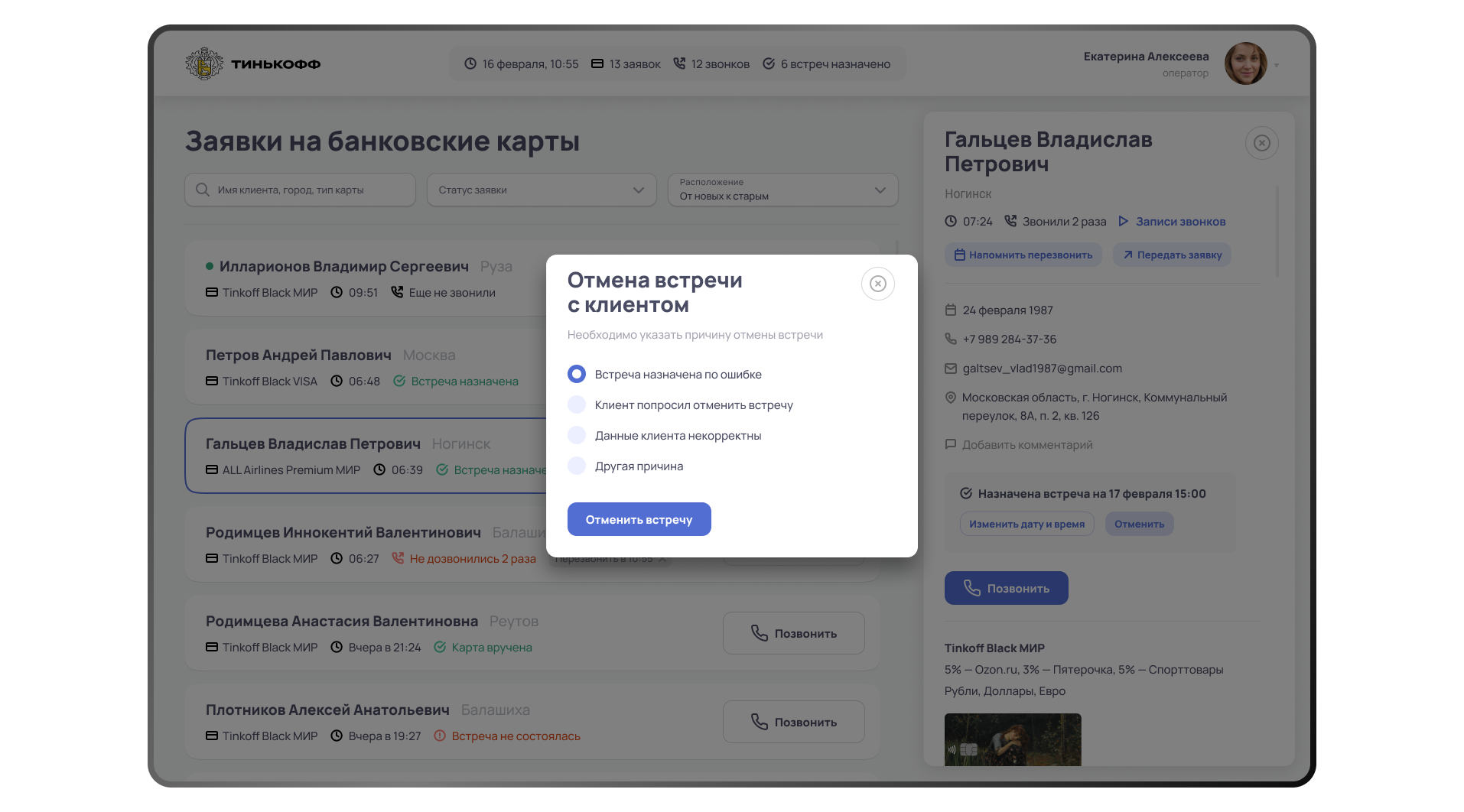Click the client search input field
Viewport: 1464px width, 812px height.
click(300, 190)
